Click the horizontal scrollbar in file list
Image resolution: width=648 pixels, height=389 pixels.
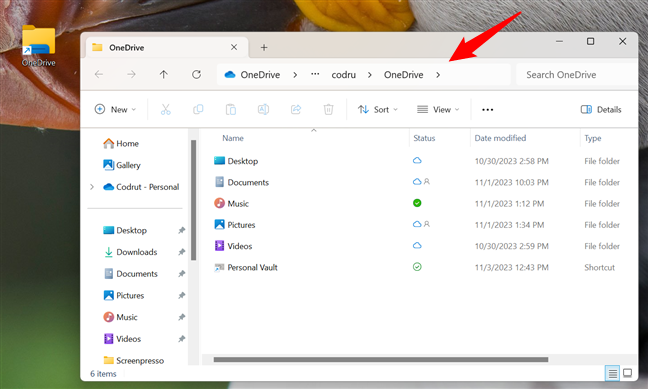(381, 360)
